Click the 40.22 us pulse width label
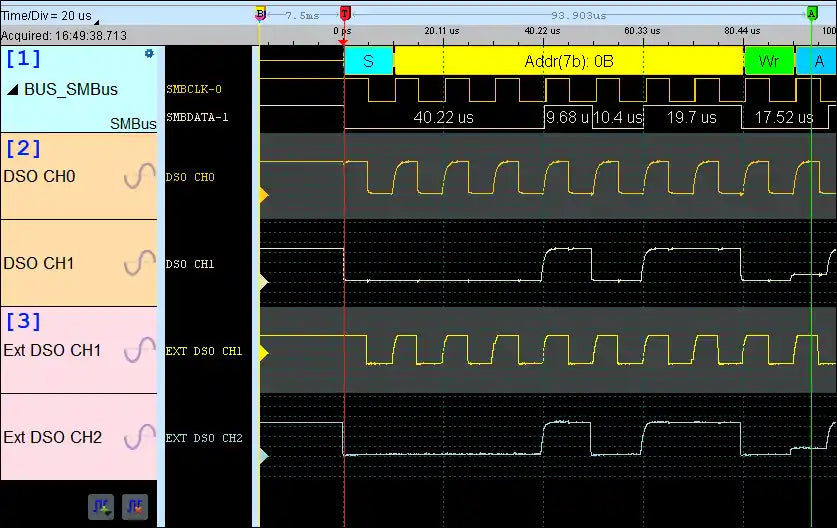 click(444, 117)
